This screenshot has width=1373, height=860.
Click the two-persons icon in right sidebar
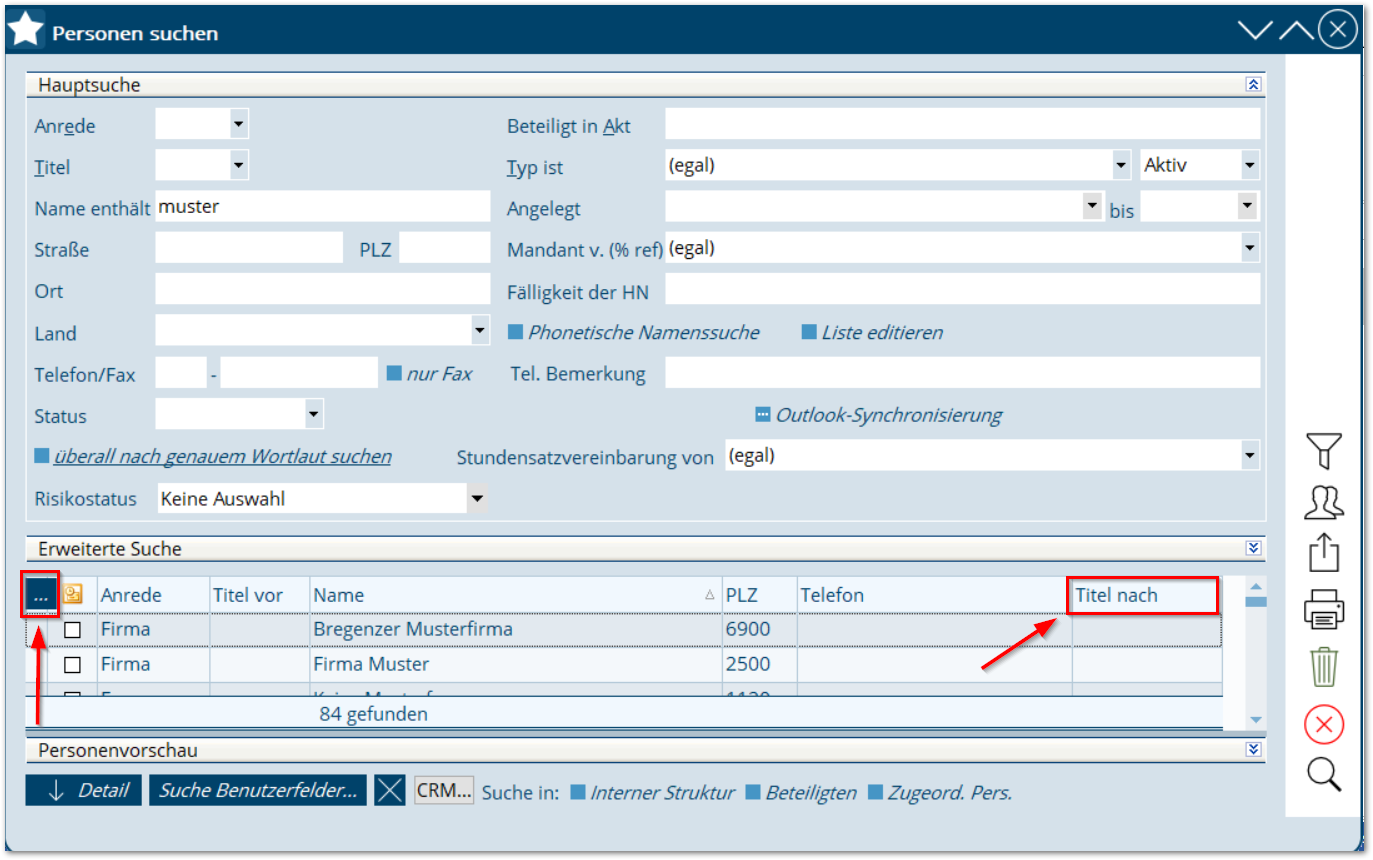[x=1323, y=501]
